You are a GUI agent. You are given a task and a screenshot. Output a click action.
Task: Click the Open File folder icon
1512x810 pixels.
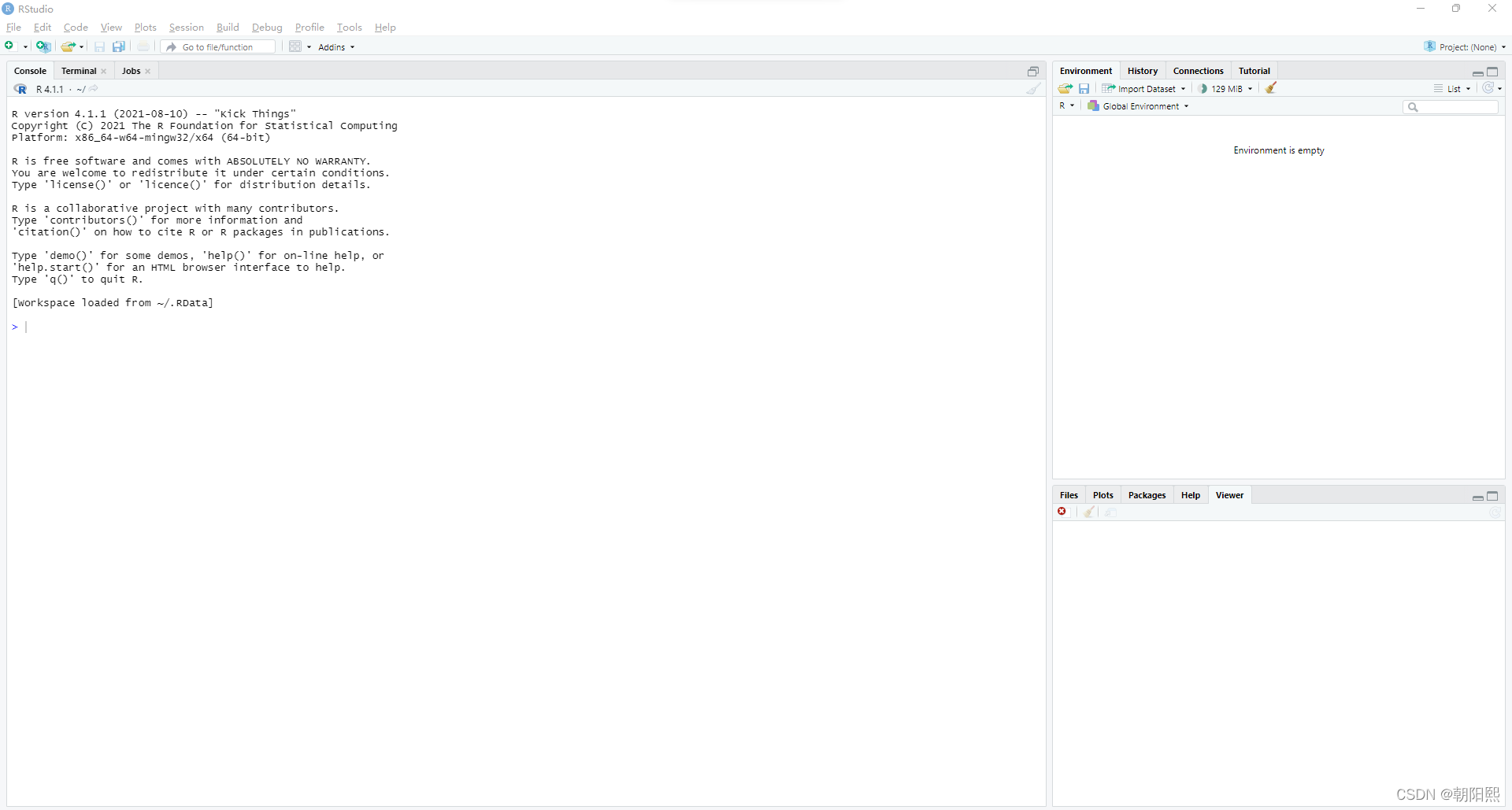(69, 46)
